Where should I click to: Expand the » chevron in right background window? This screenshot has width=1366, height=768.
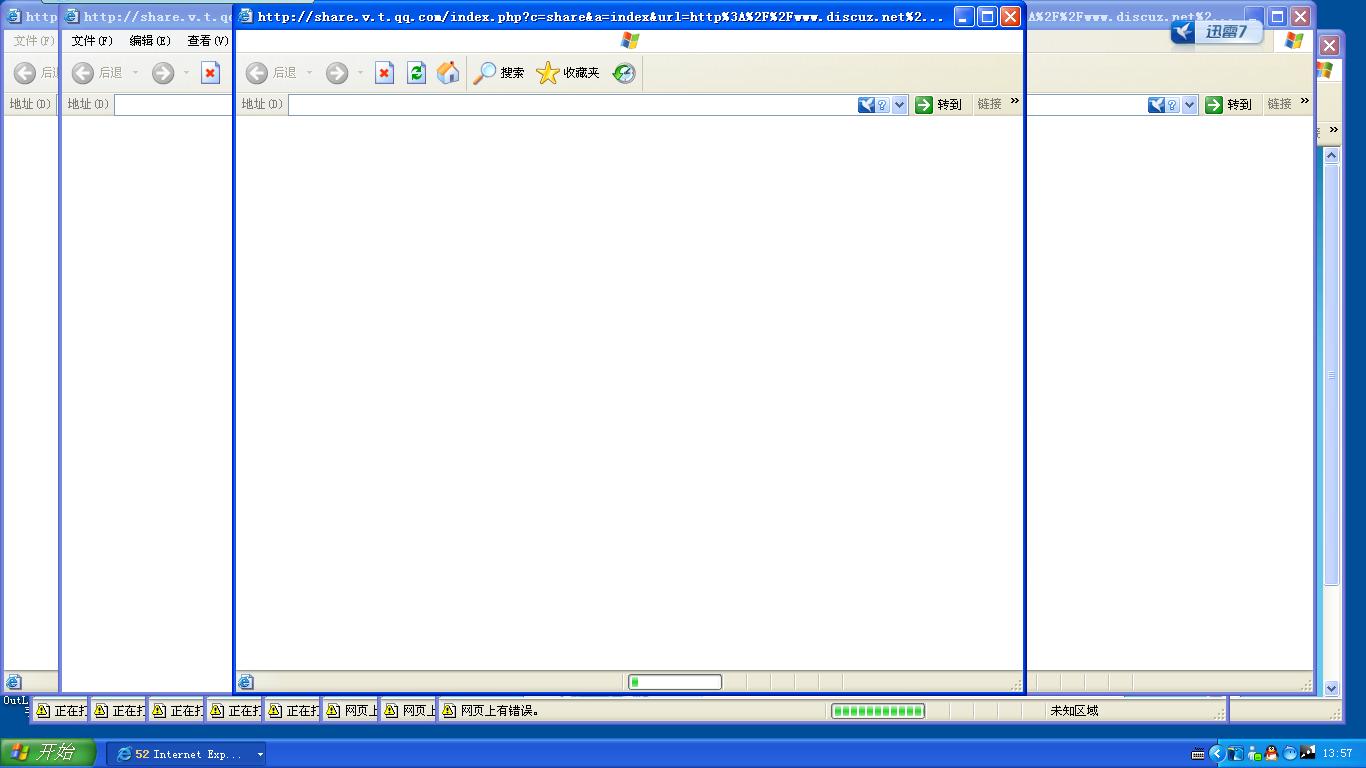click(1304, 101)
